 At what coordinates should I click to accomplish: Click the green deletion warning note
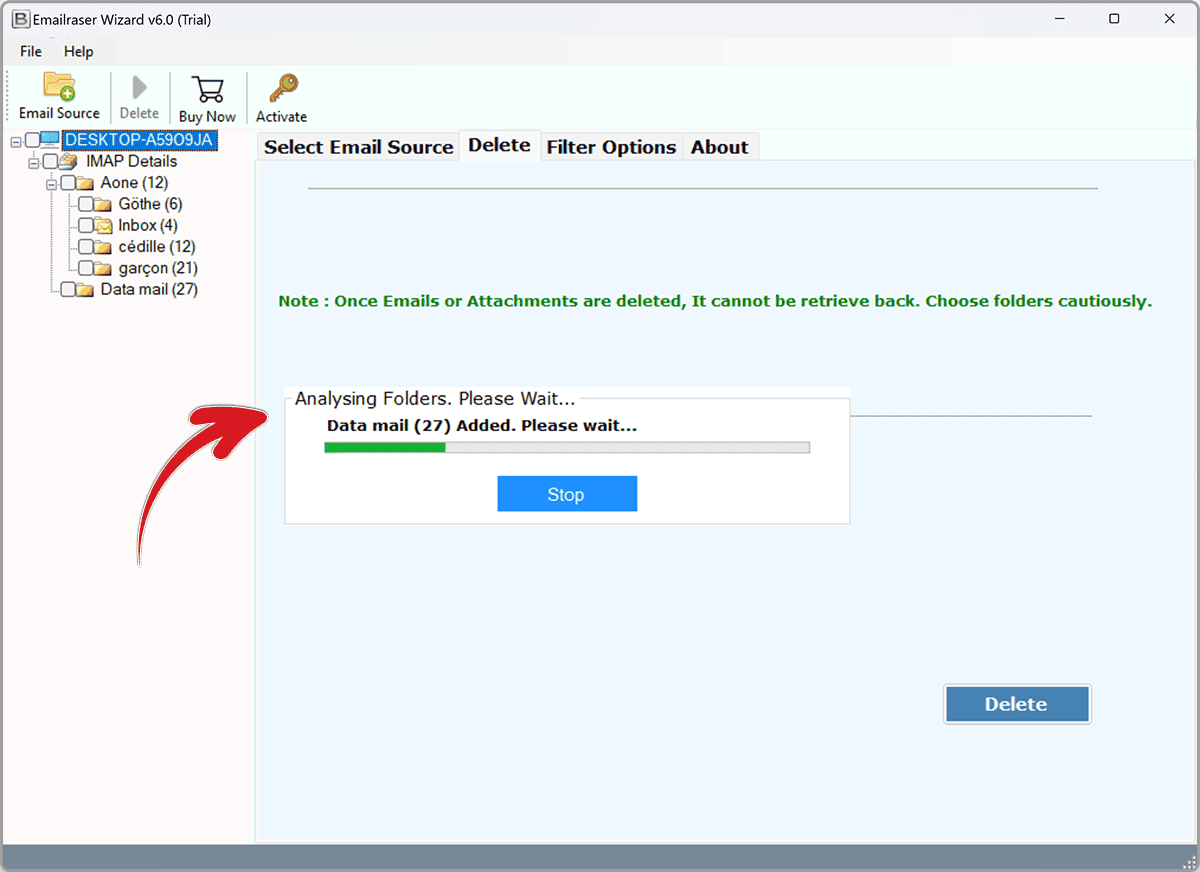pos(715,301)
